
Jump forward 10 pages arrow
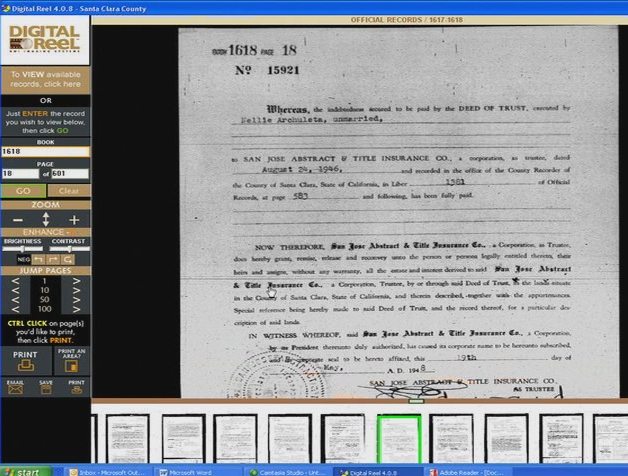[x=76, y=290]
